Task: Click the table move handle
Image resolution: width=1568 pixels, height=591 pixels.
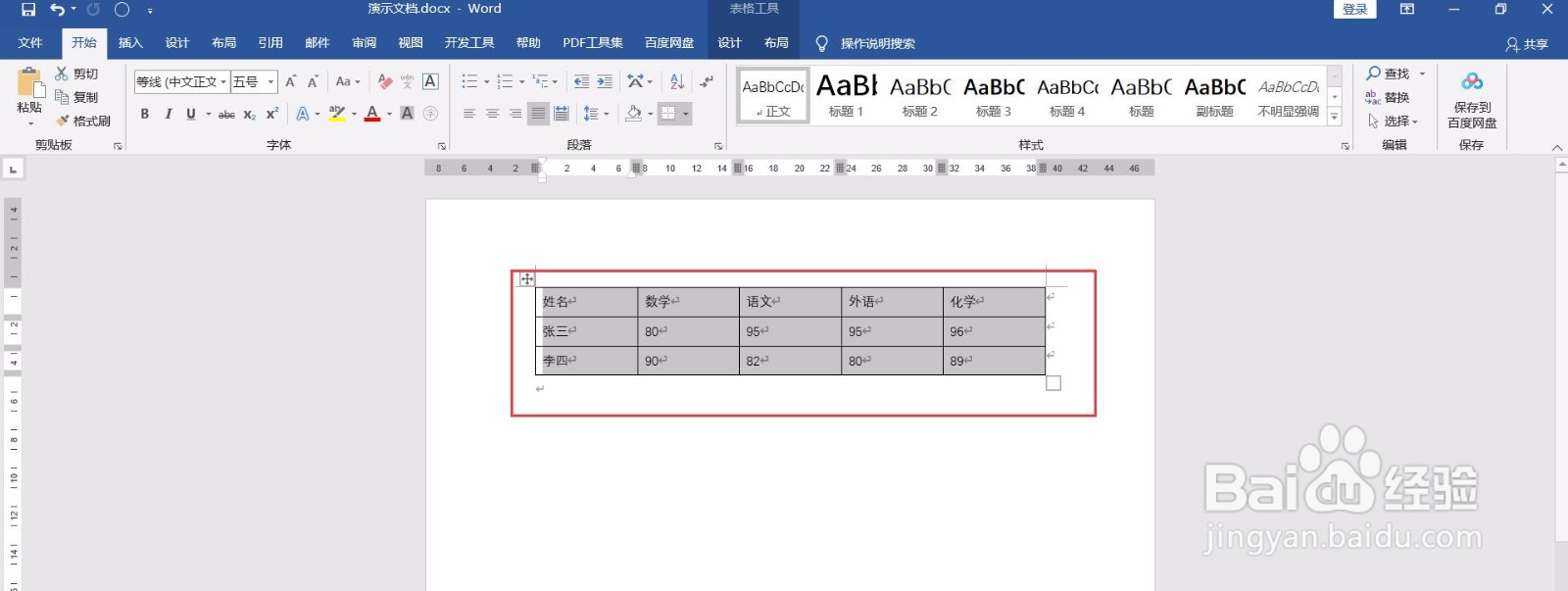Action: tap(527, 279)
